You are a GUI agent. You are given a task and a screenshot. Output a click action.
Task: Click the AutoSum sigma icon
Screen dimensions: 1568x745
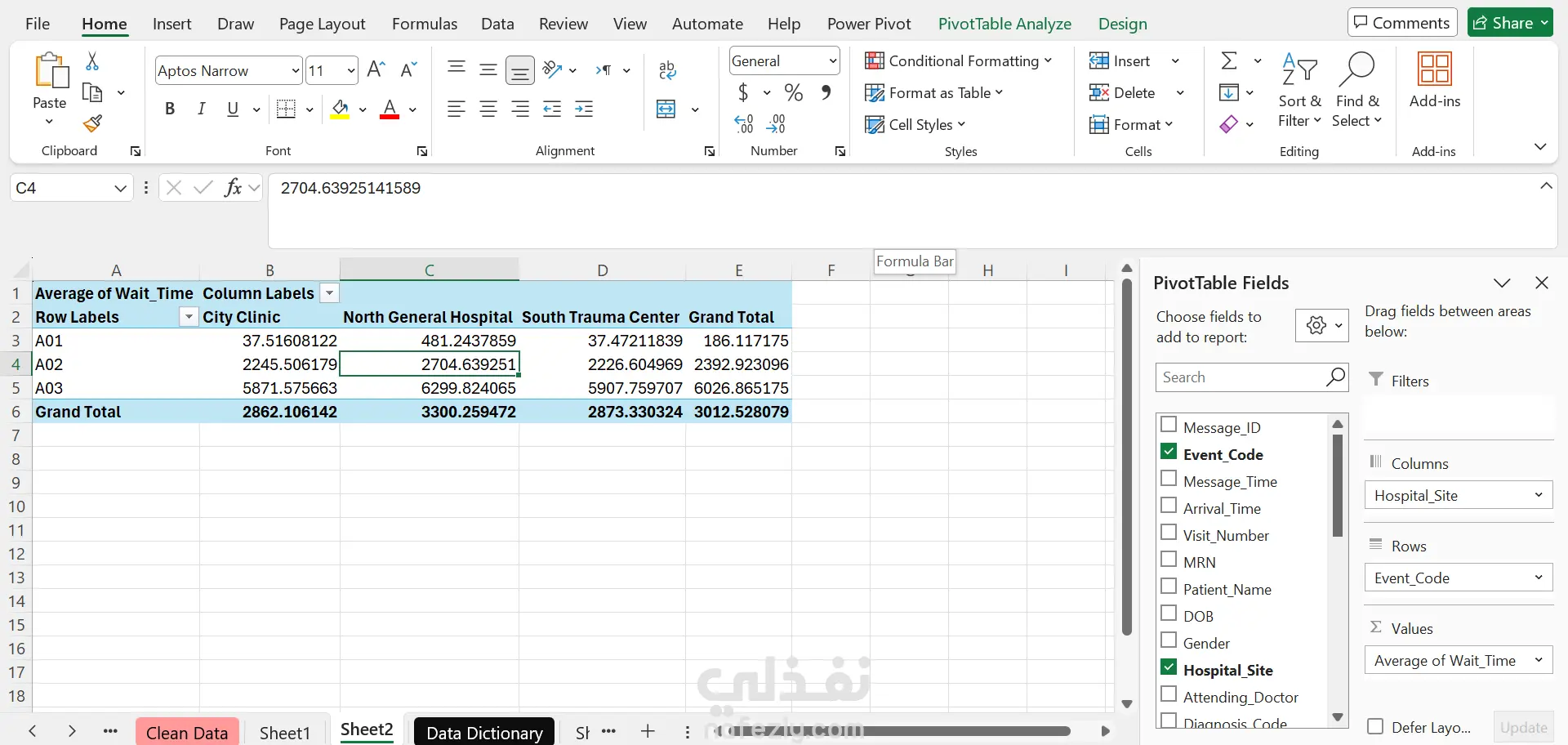tap(1229, 61)
